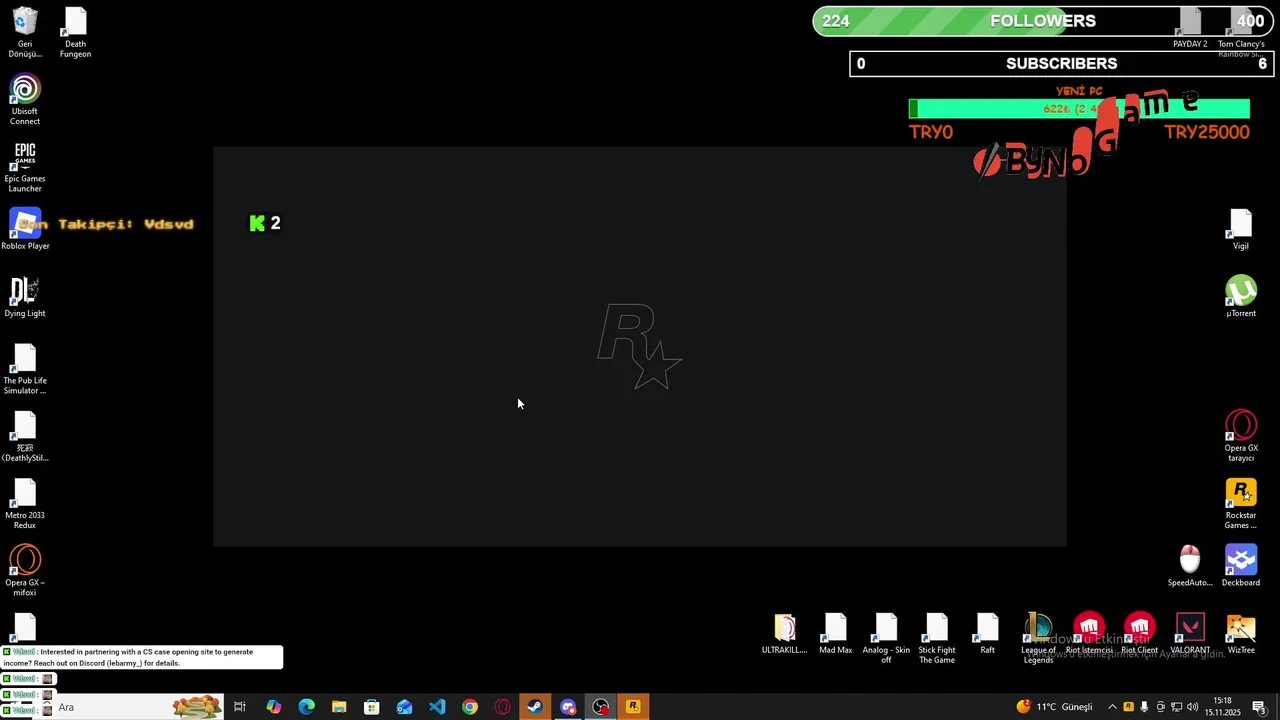The width and height of the screenshot is (1280, 720).
Task: Select the Stick Fight The Game shortcut
Action: click(937, 639)
